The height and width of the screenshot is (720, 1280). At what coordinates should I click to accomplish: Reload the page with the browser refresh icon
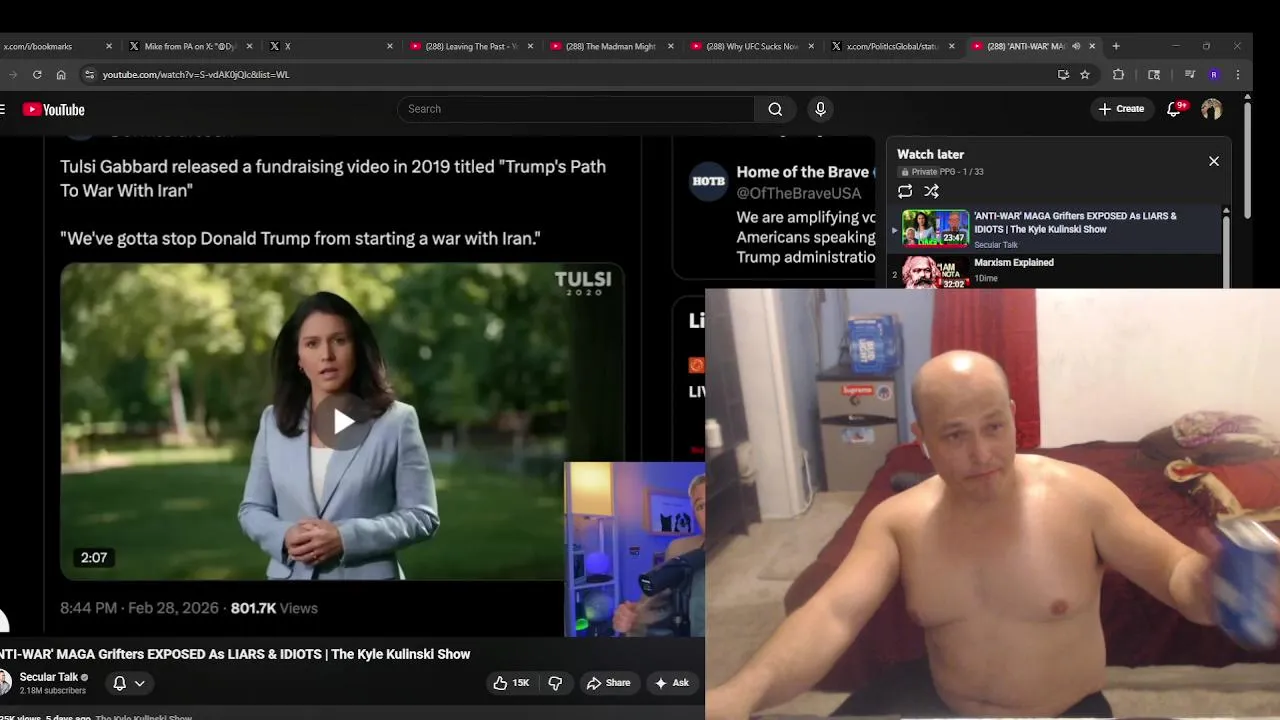pos(37,74)
